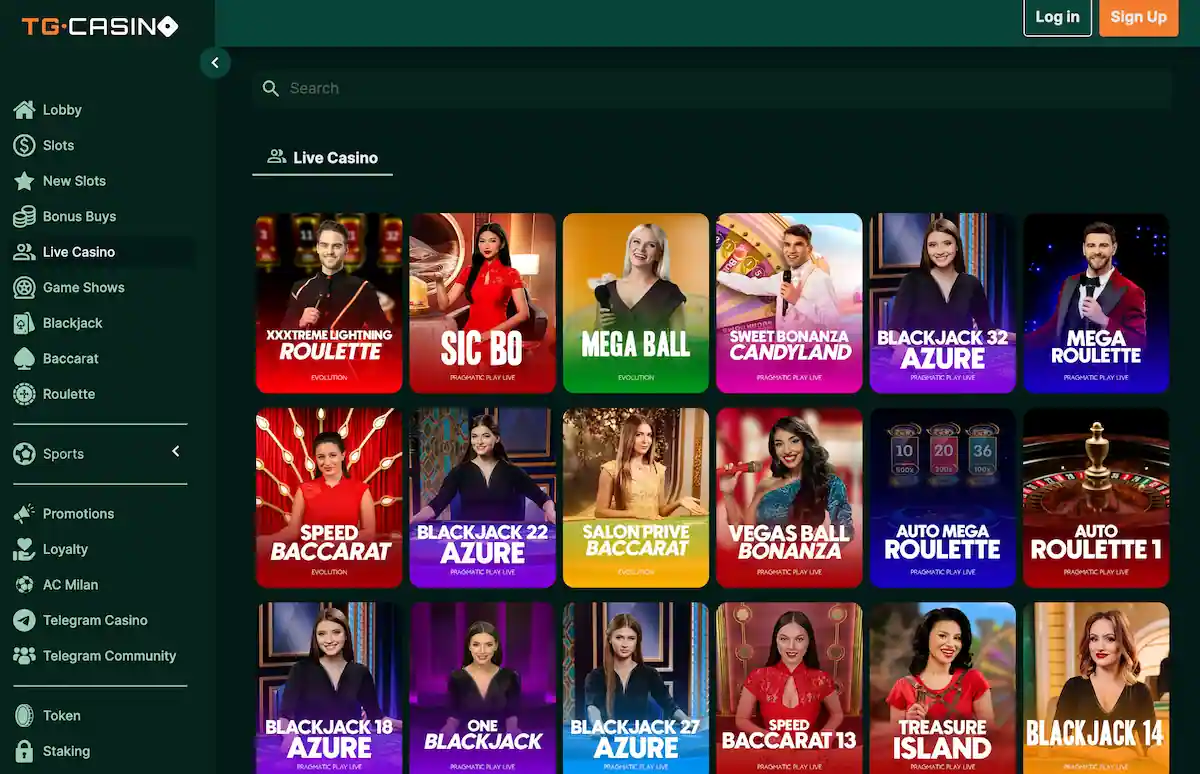
Task: Click the Token coin icon
Action: point(24,716)
